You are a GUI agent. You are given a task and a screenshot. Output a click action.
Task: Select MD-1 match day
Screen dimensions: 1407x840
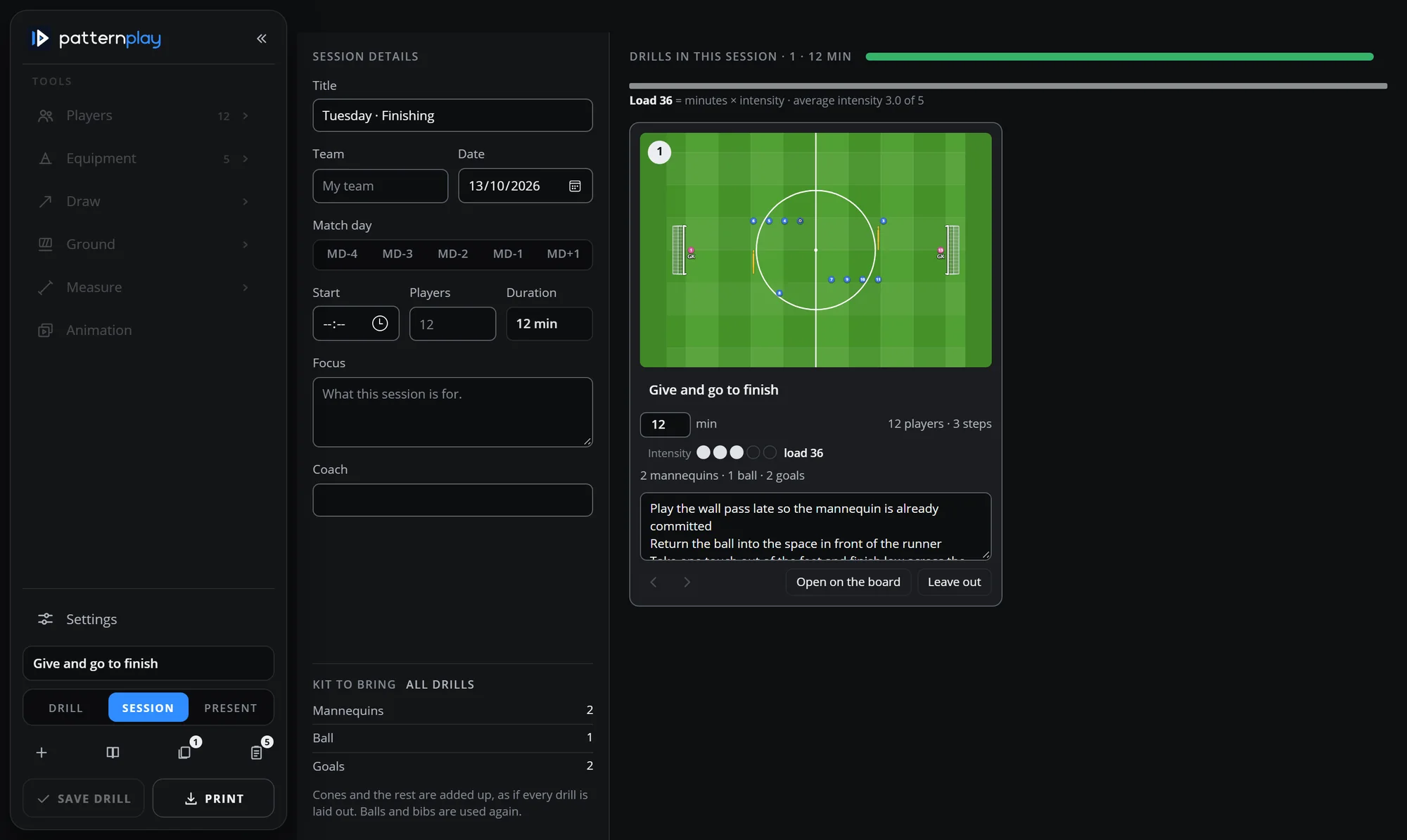coord(508,254)
